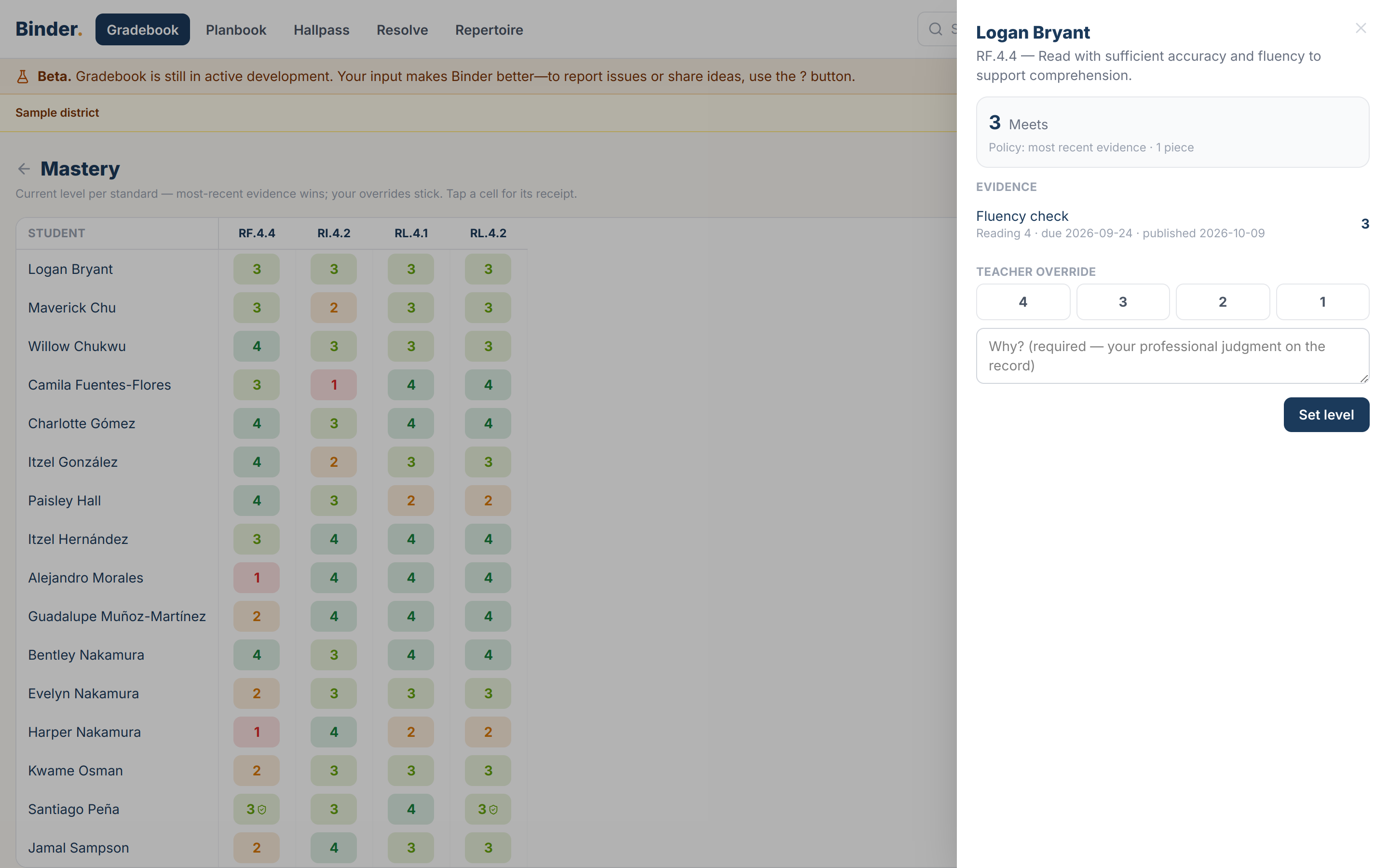1389x868 pixels.
Task: Click the shield icon in Santiago Peña's RL.4.2 cell
Action: (493, 810)
